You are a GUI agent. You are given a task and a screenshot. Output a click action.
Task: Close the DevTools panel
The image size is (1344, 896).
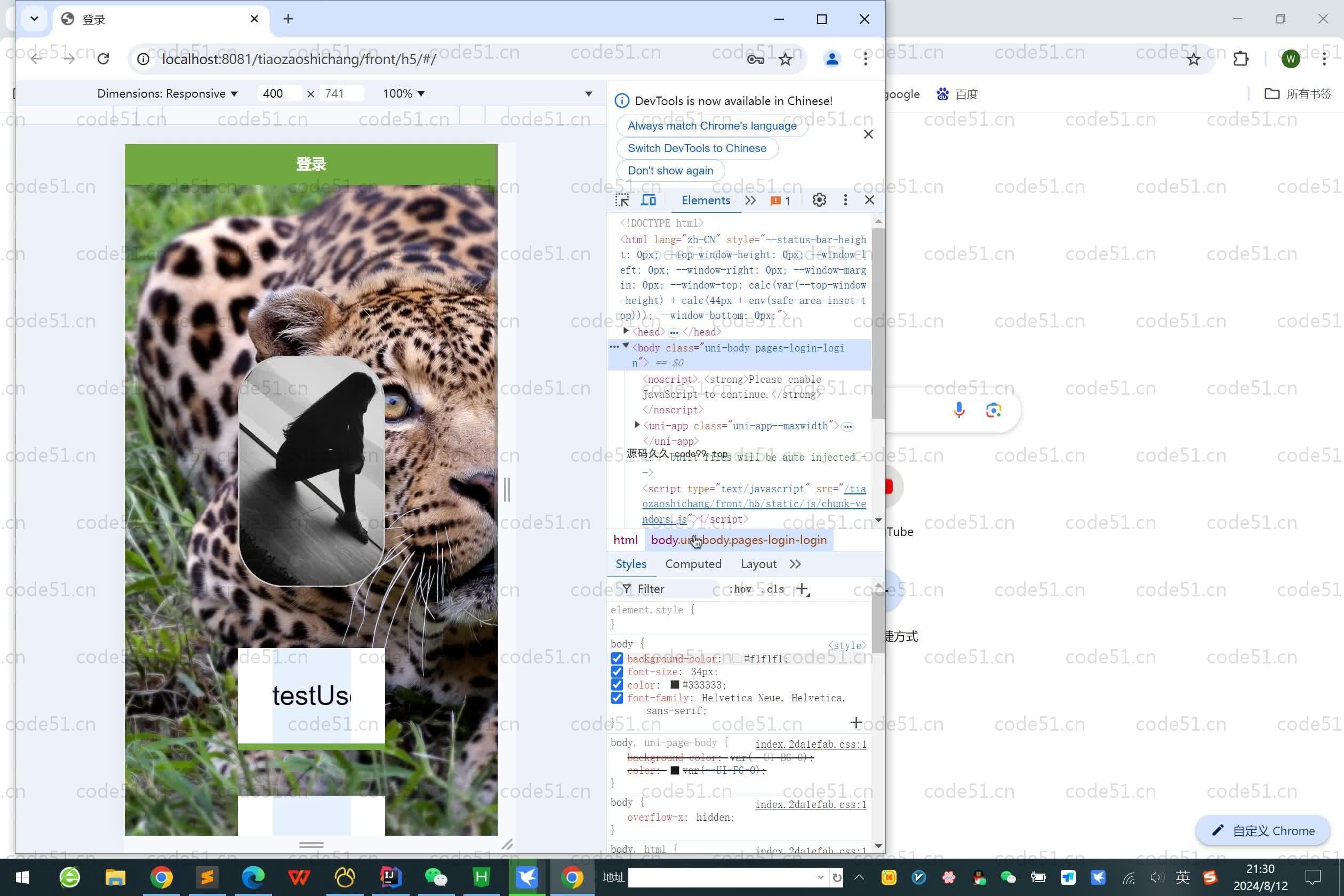pos(869,200)
